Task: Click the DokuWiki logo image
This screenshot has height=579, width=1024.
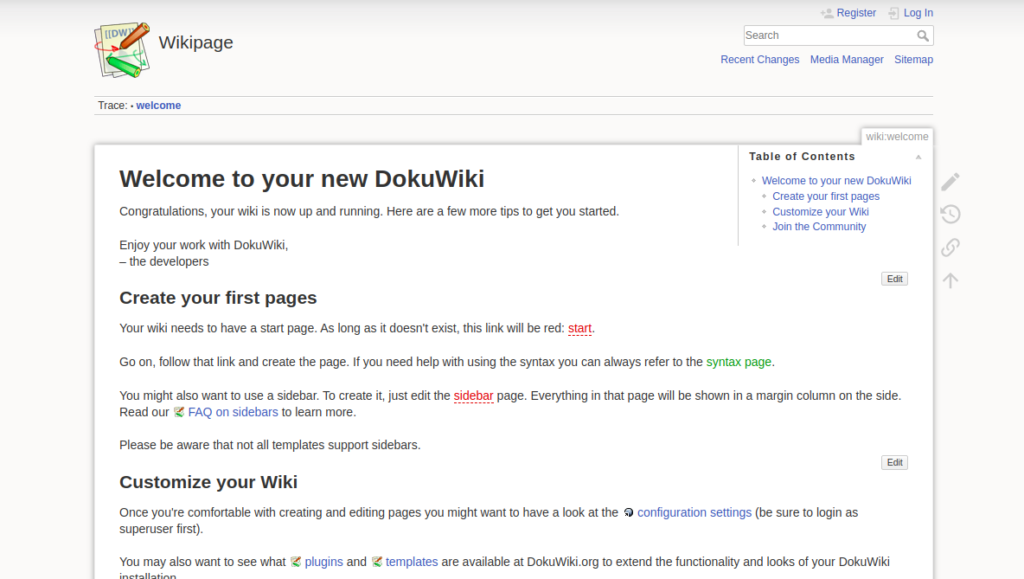Action: tap(122, 50)
